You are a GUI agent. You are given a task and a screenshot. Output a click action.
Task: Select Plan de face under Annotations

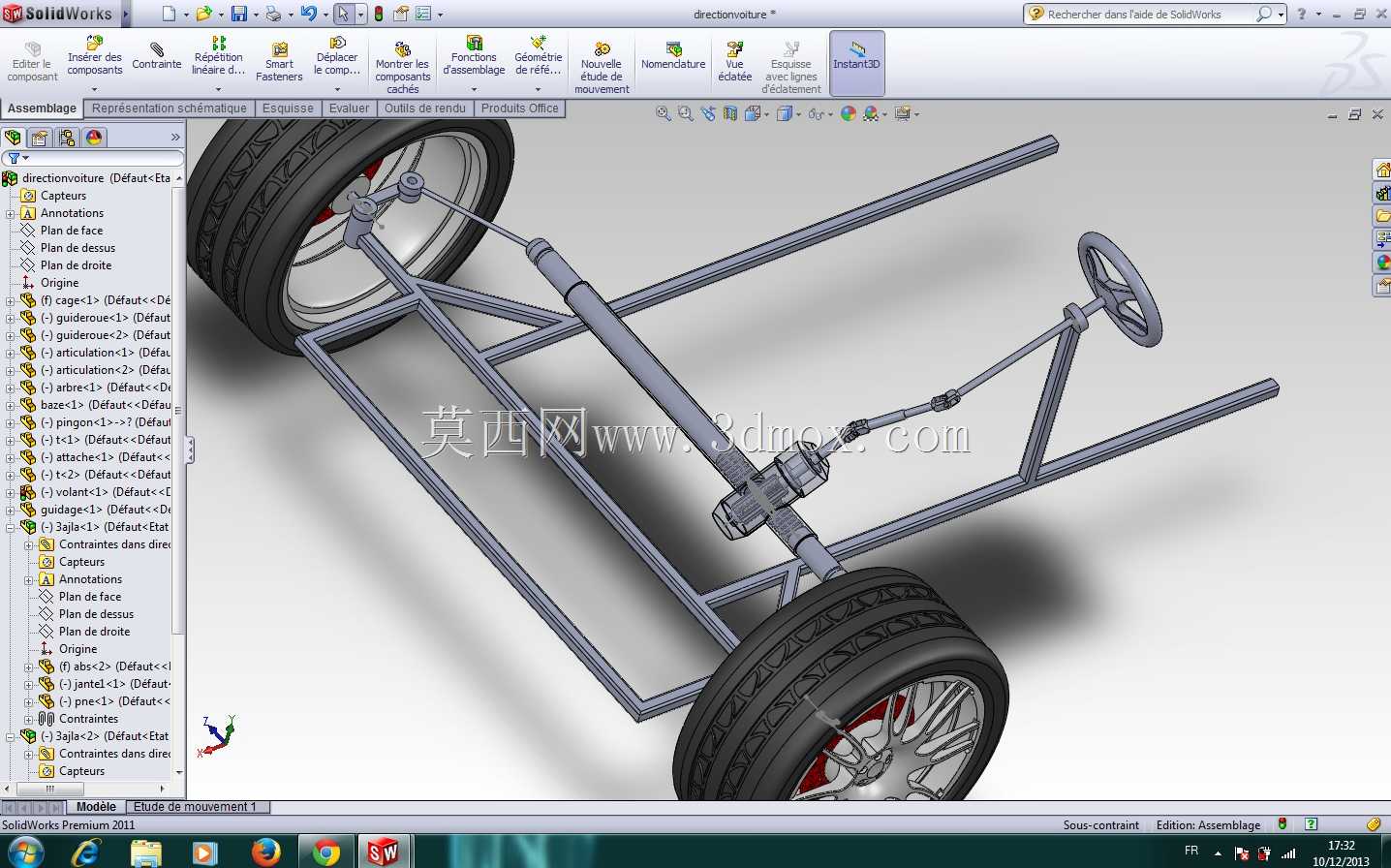[x=72, y=231]
